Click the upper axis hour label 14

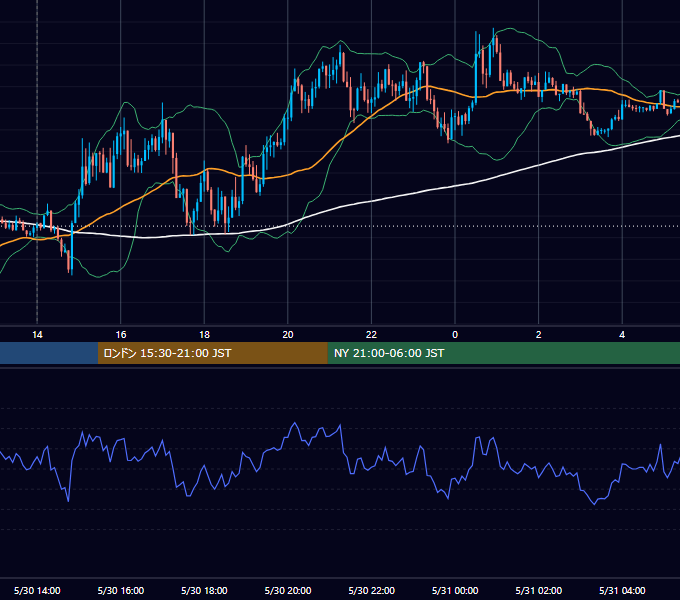point(37,335)
